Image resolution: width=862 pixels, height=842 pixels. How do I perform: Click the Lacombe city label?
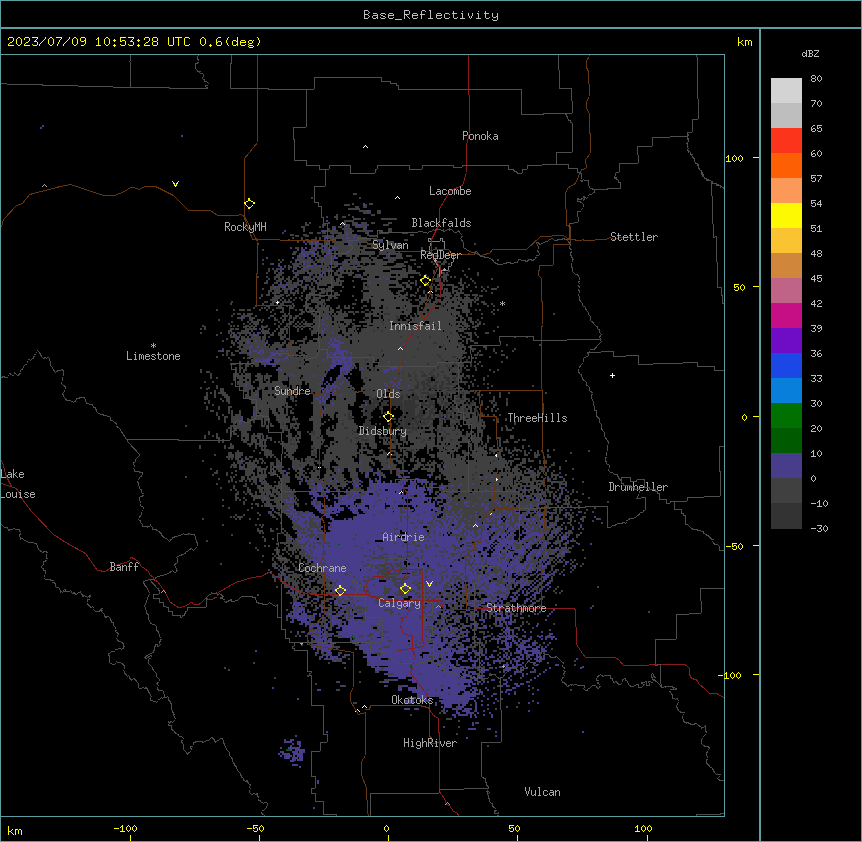(450, 191)
